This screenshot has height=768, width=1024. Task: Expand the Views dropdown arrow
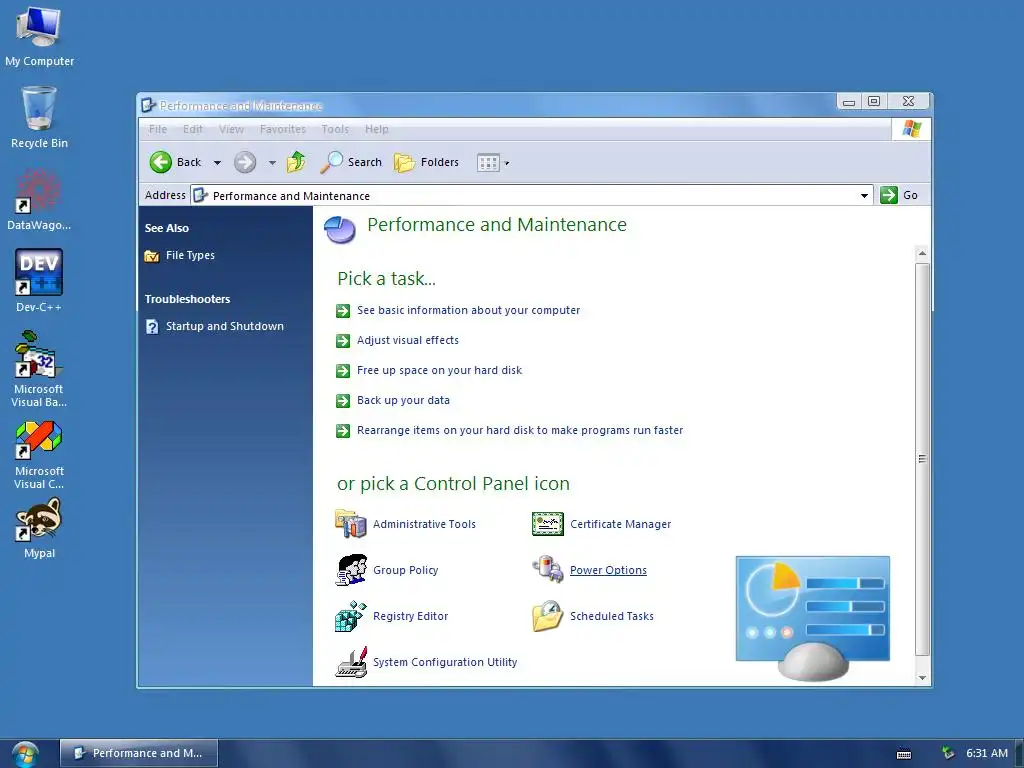[x=507, y=163]
